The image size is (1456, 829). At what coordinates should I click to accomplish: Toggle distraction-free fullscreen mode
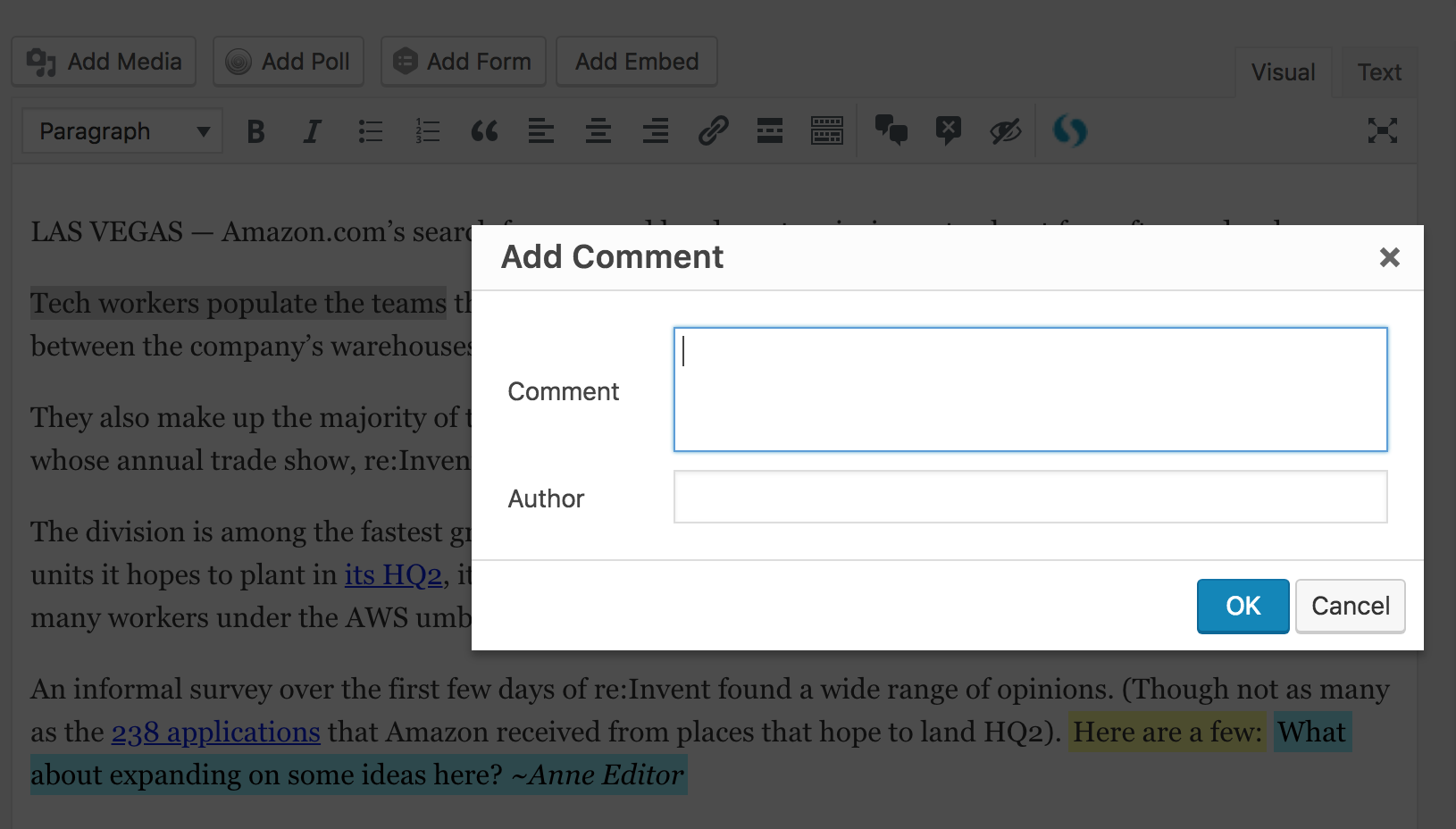1382,131
